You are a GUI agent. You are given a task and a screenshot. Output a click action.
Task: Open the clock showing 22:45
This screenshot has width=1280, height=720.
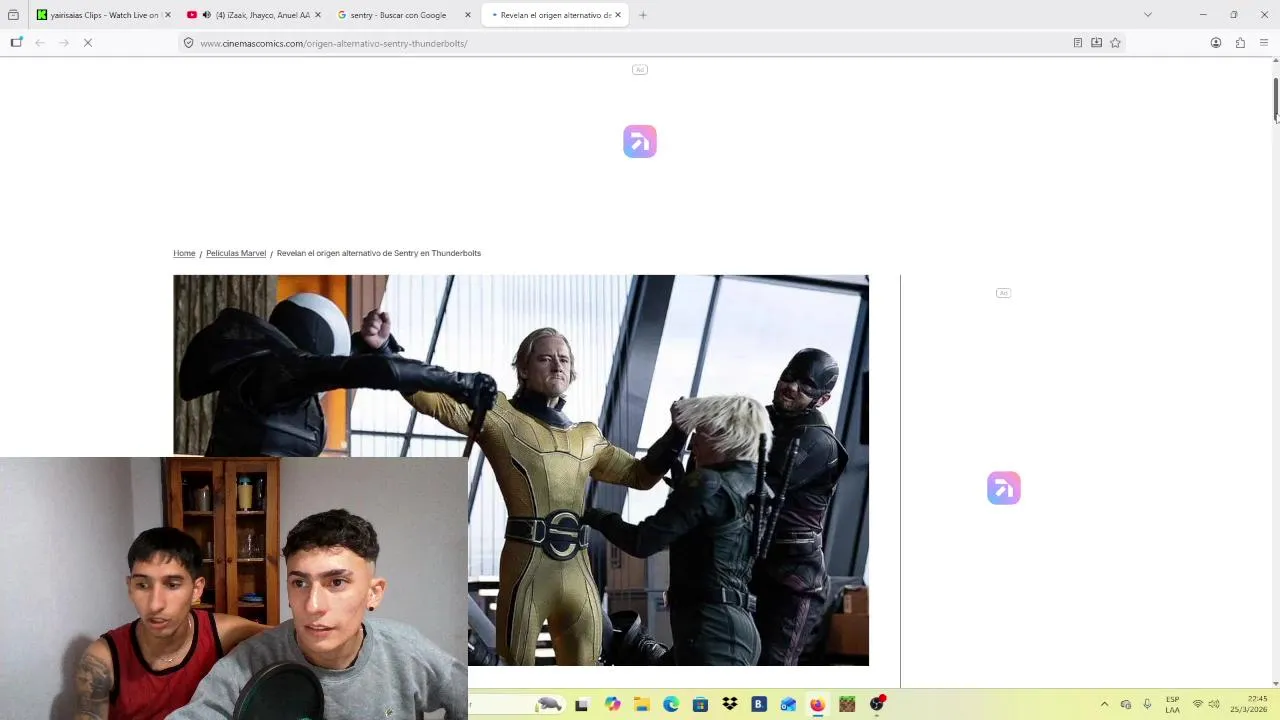pyautogui.click(x=1250, y=704)
